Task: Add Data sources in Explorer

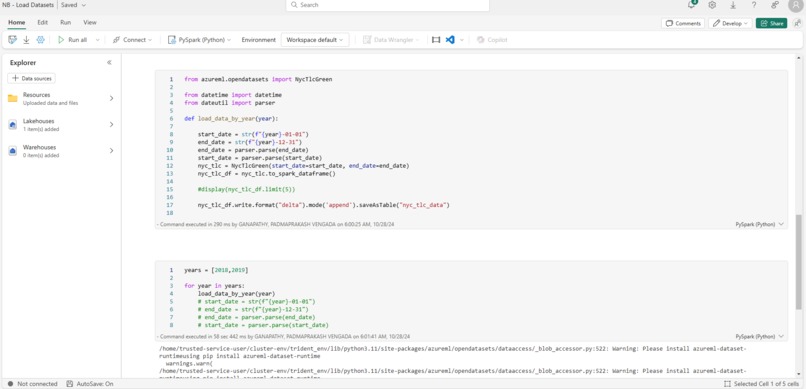Action: (31, 78)
